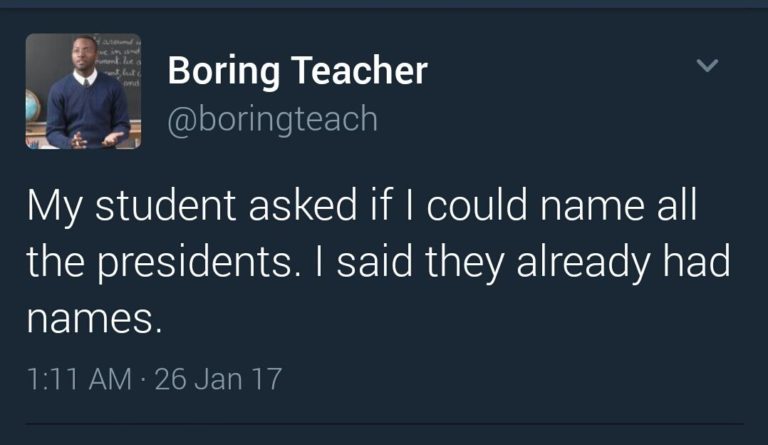
Task: Visit the @boringteach handle
Action: click(272, 119)
